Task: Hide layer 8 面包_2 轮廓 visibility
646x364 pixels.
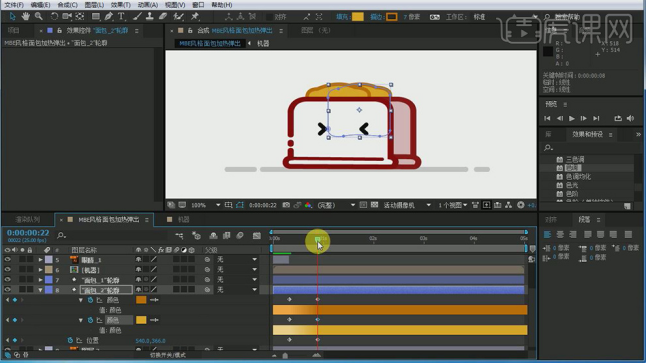Action: tap(7, 290)
